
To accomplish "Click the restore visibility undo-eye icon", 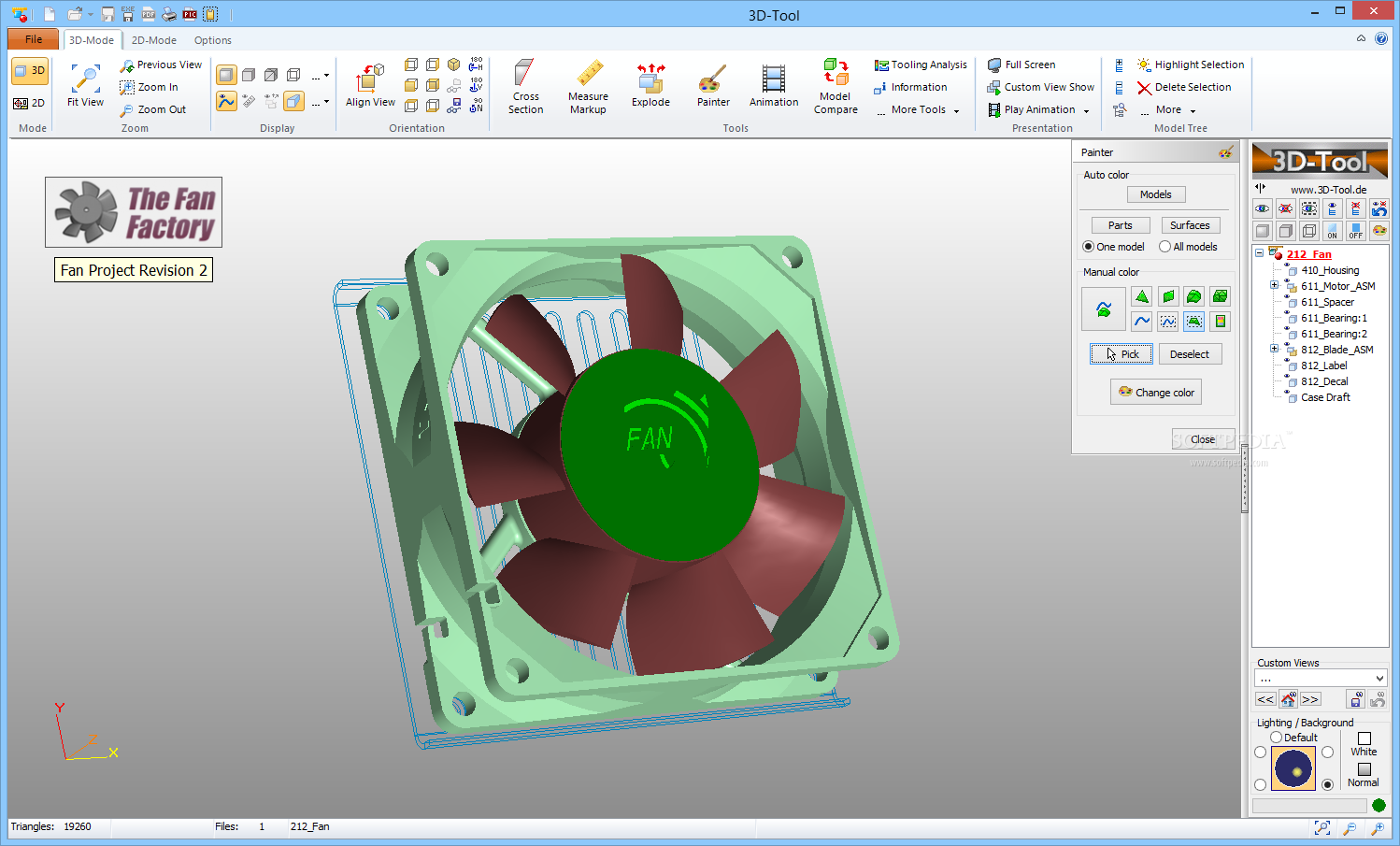I will pyautogui.click(x=1379, y=208).
